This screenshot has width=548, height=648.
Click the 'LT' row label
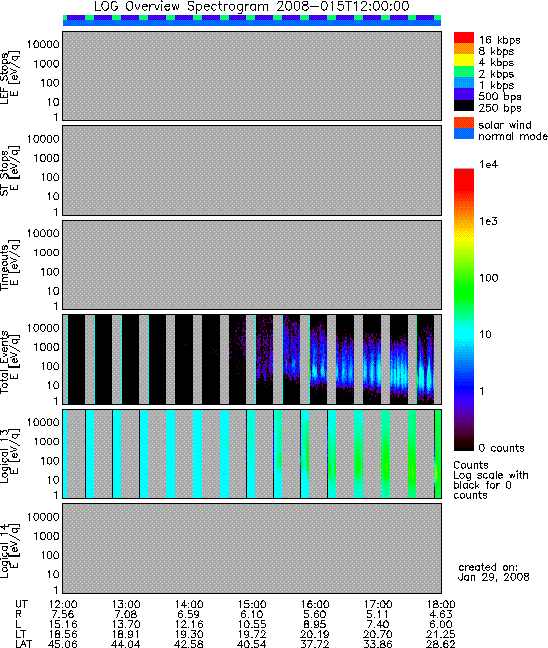20,634
